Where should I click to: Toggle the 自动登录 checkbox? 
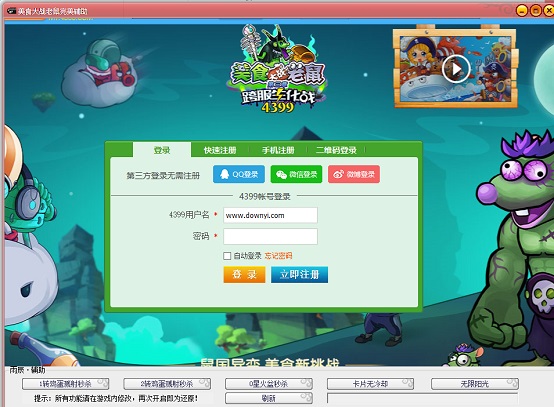click(x=227, y=256)
